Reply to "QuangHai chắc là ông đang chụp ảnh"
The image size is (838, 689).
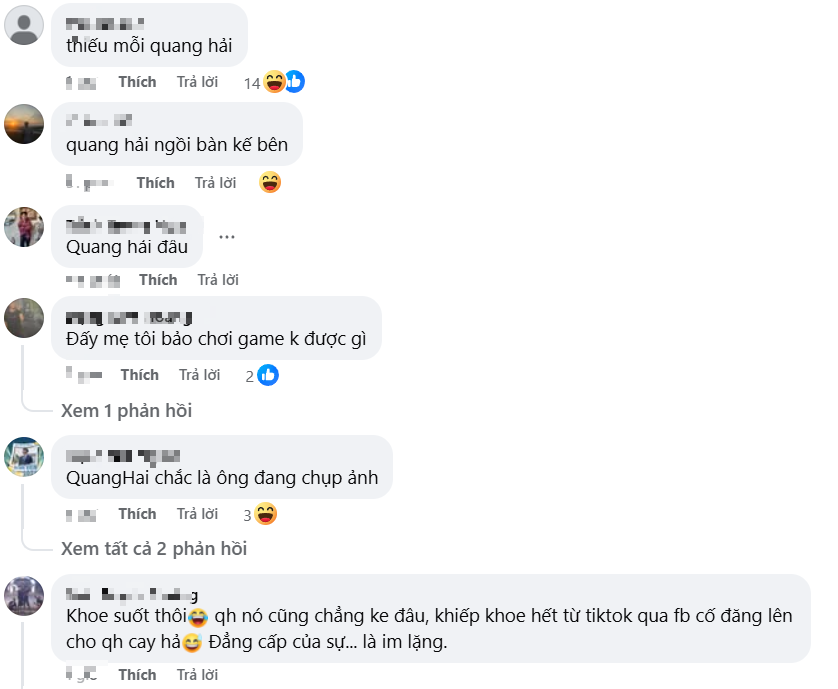coord(197,514)
